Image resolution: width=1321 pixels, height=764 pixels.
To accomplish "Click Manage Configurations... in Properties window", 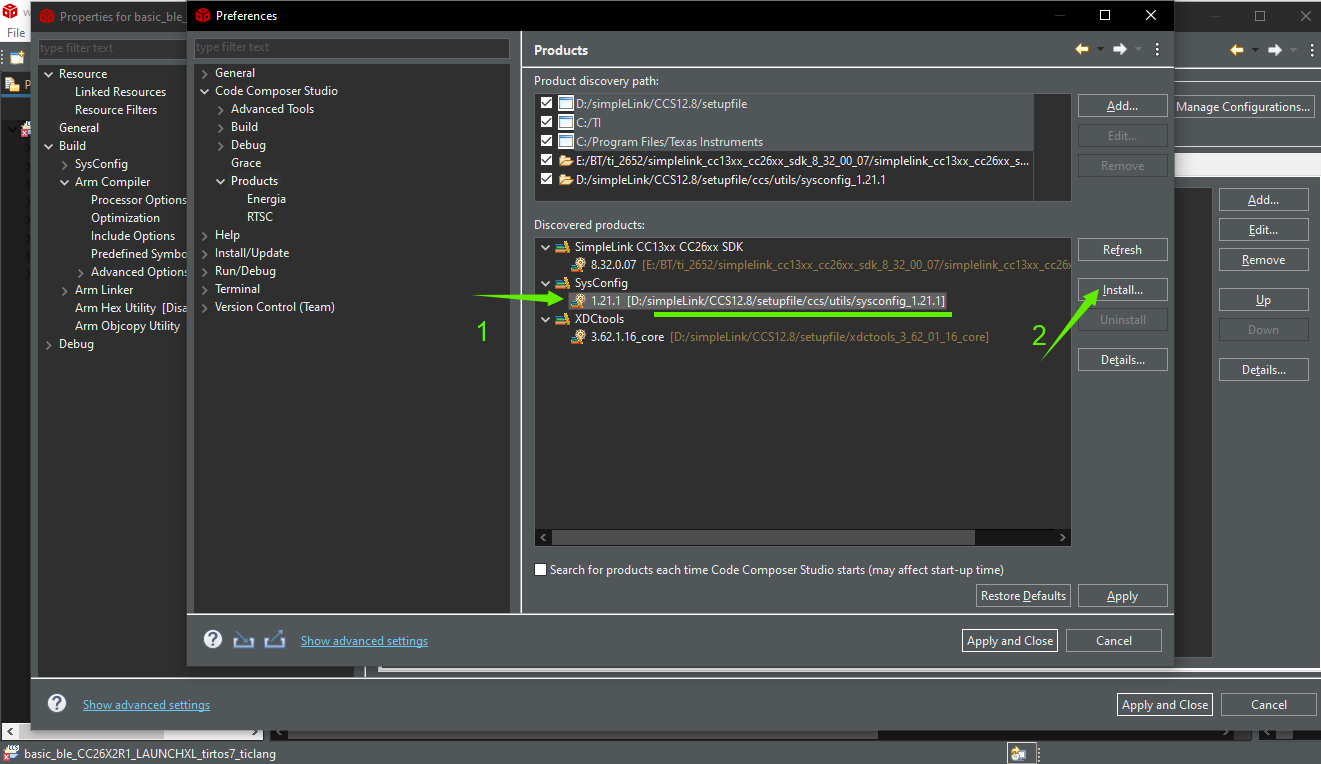I will pos(1243,107).
